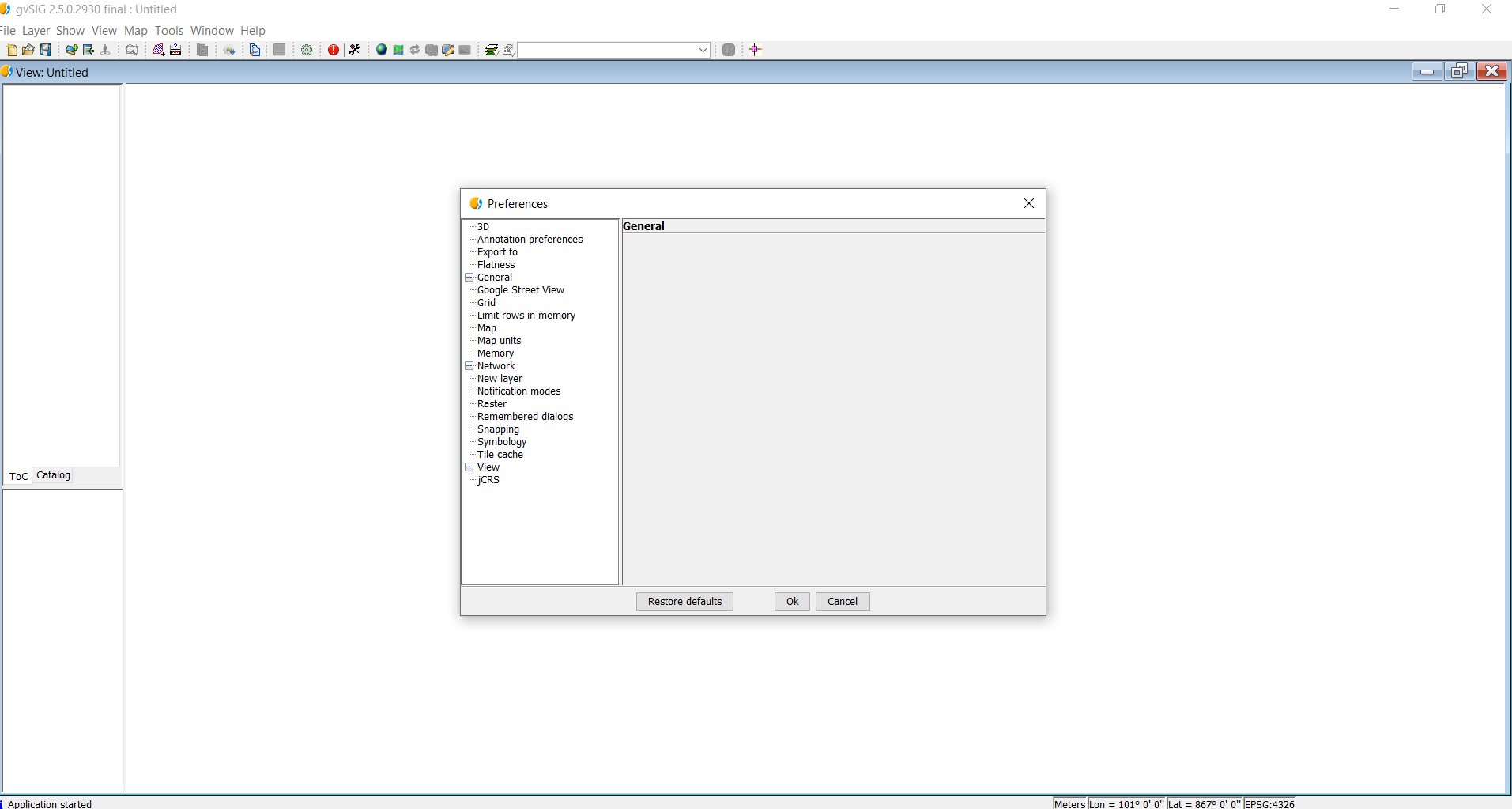This screenshot has width=1512, height=809.
Task: Open preferences with wrench and screwdriver icon
Action: tap(355, 50)
